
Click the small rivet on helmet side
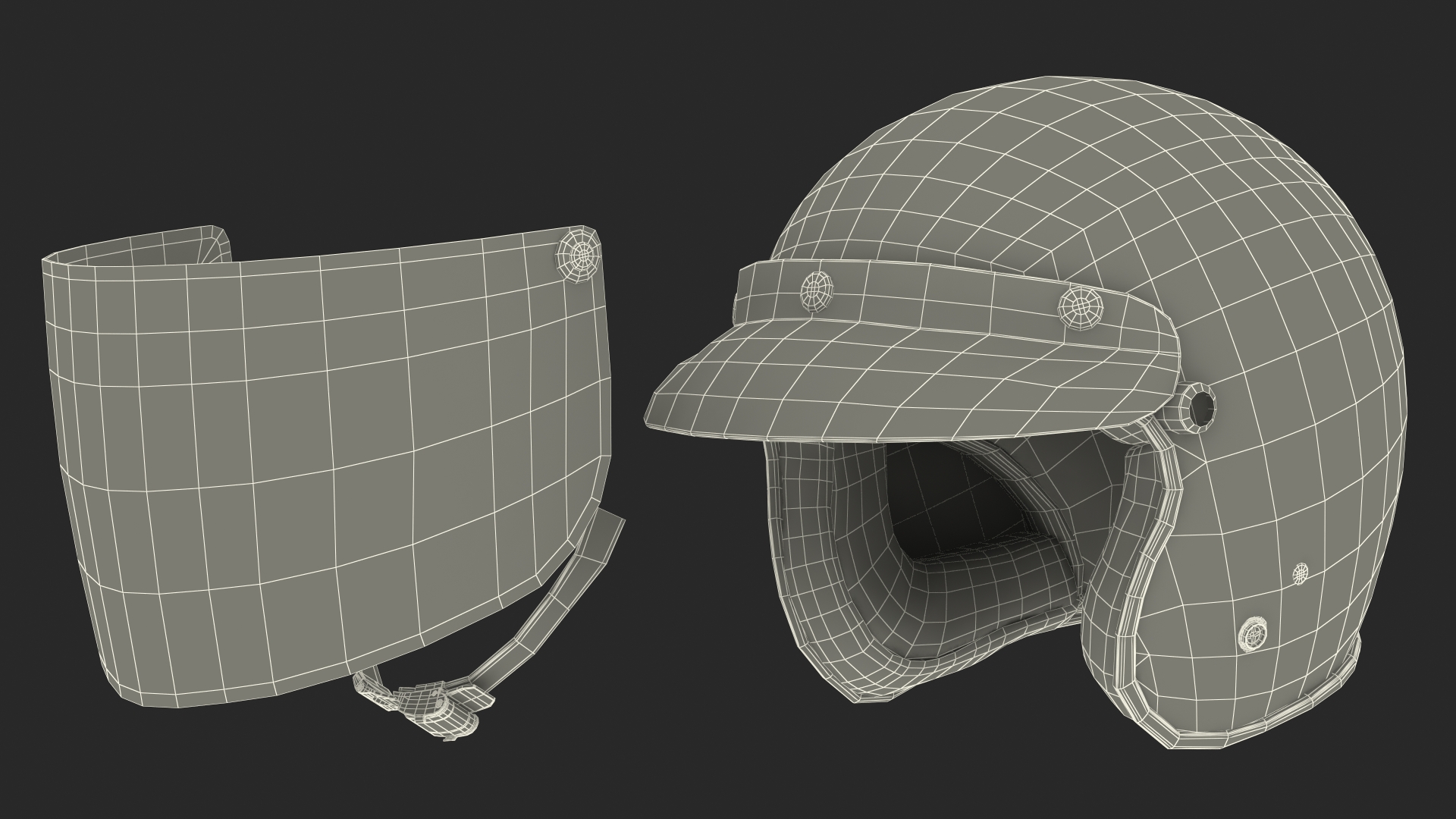[x=1300, y=574]
